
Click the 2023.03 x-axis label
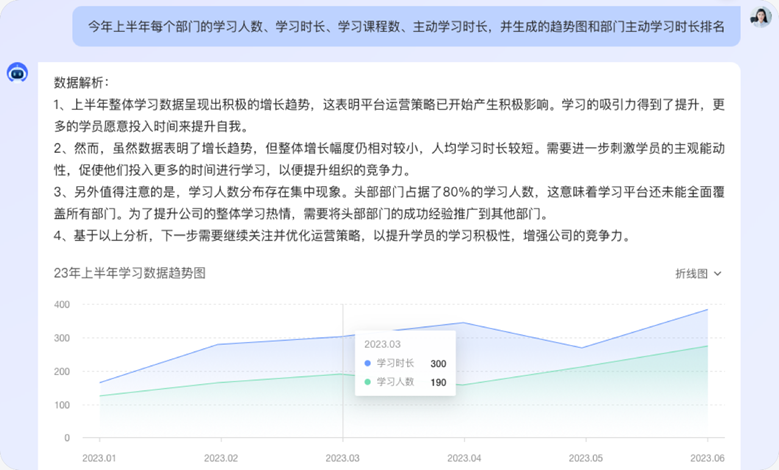tap(343, 456)
